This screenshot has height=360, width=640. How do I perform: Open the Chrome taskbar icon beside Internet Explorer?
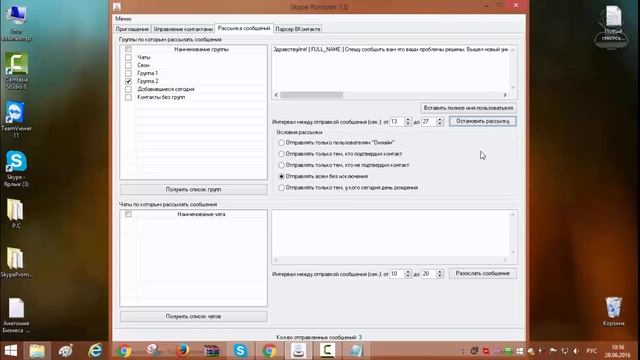[x=124, y=351]
